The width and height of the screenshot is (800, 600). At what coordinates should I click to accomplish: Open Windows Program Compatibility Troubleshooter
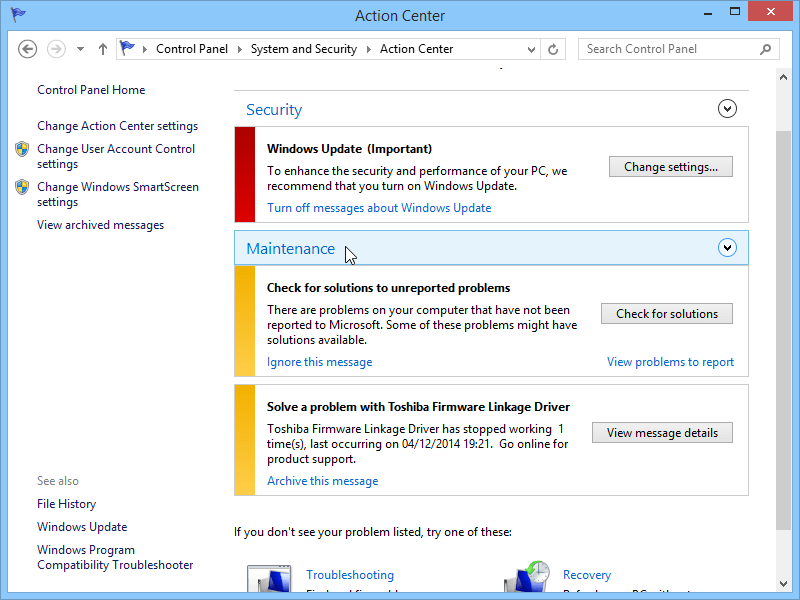tap(115, 557)
